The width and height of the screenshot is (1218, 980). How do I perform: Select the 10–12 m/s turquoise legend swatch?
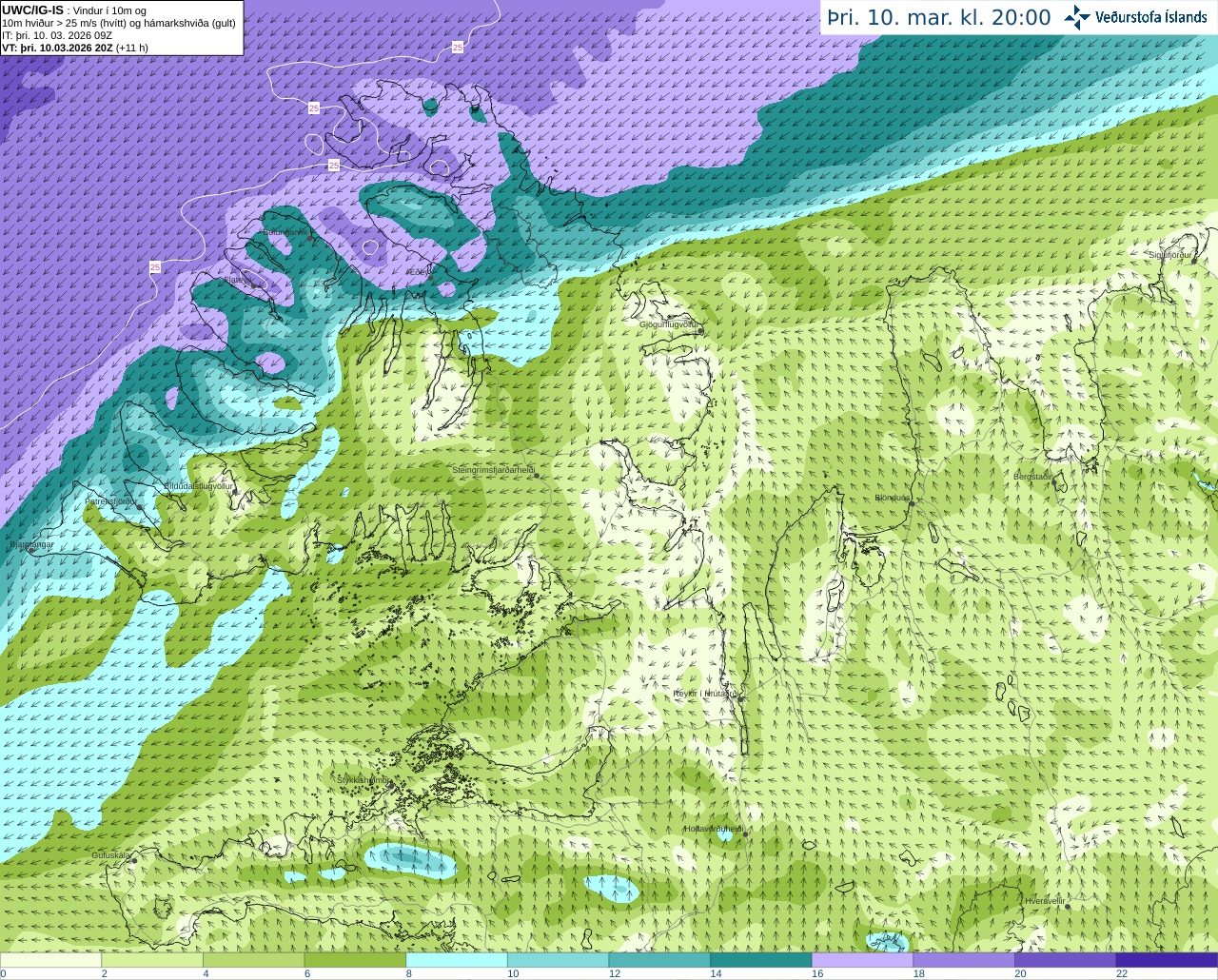pos(558,960)
